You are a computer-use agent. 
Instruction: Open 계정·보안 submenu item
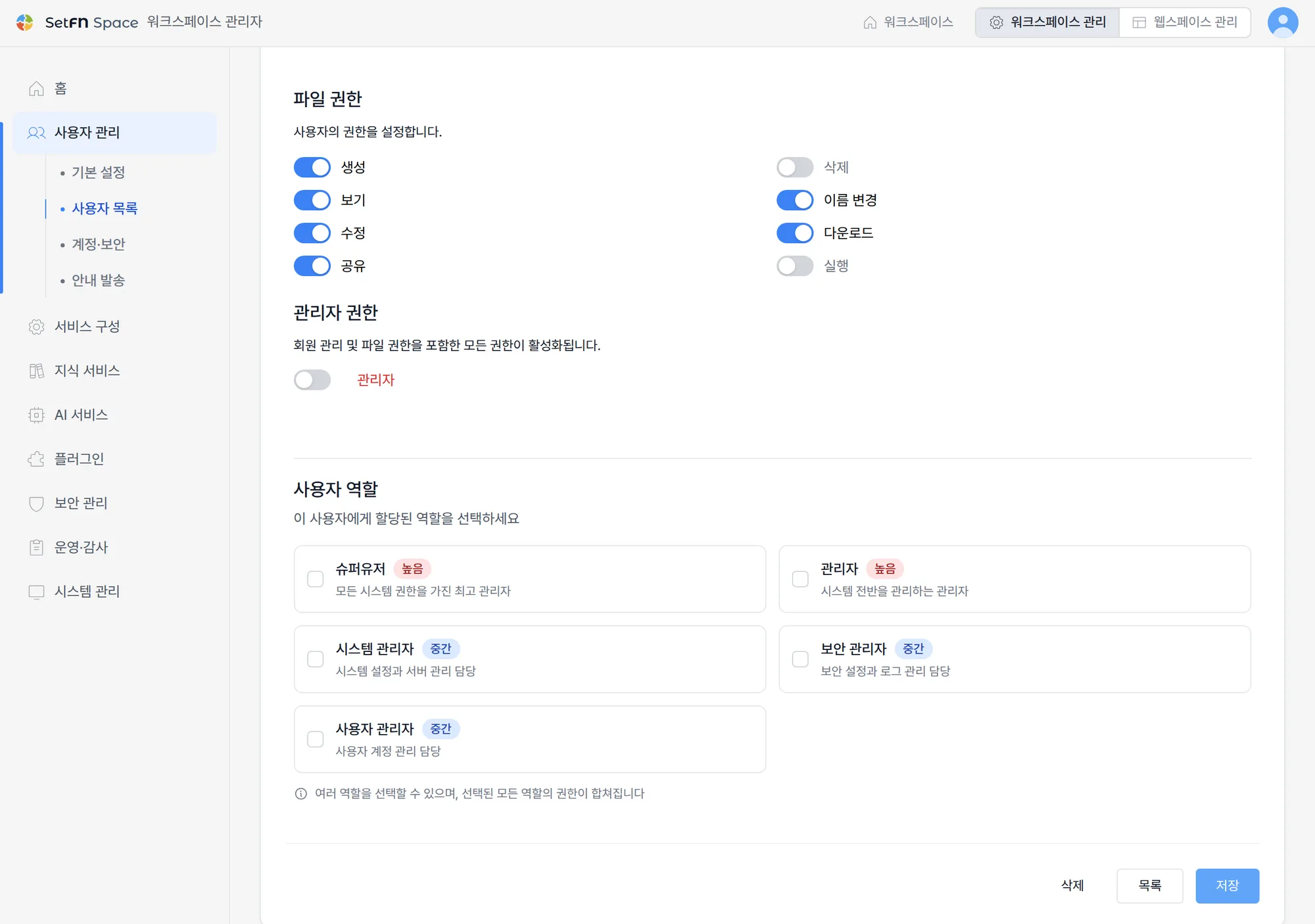tap(99, 244)
